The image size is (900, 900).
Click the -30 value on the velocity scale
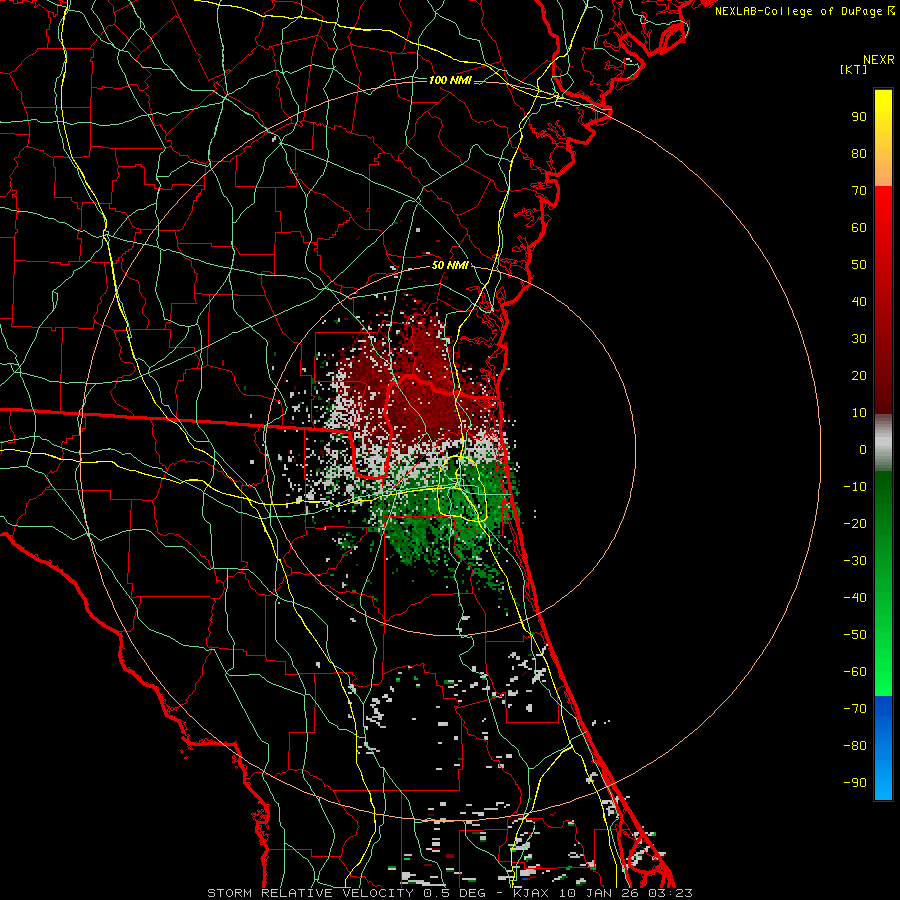click(x=855, y=561)
